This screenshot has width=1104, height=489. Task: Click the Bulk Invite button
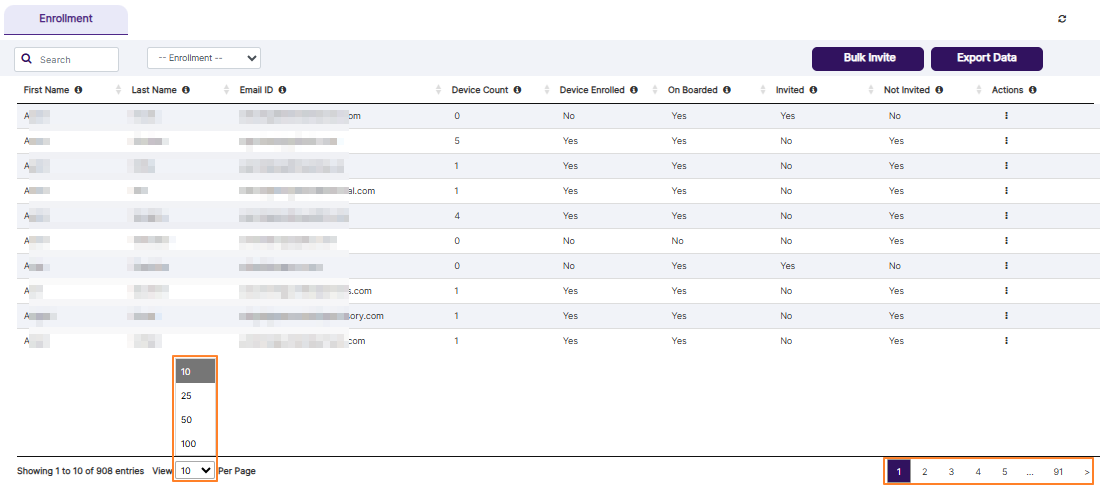870,58
